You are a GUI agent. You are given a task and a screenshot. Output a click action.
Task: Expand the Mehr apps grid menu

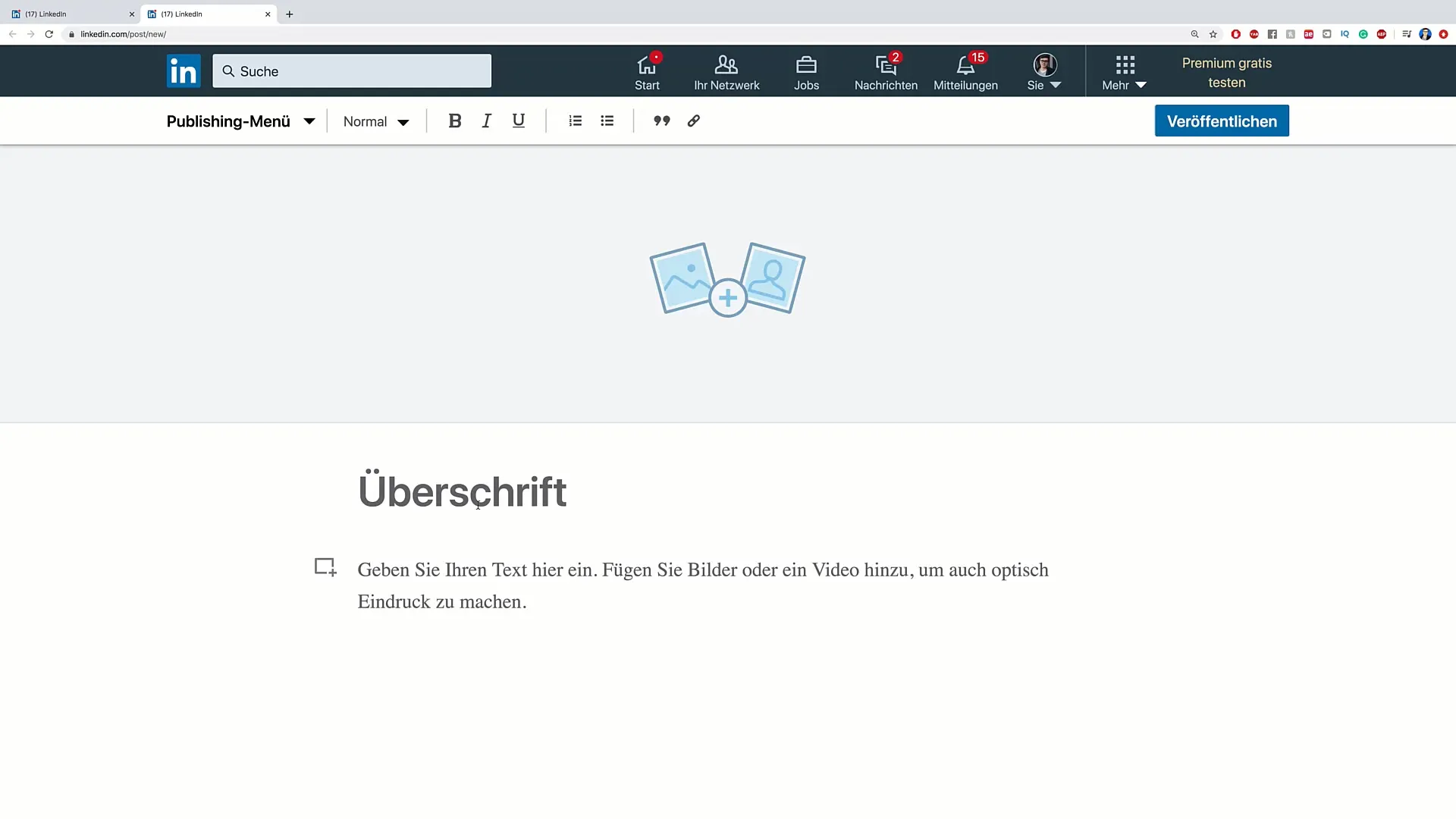click(x=1125, y=73)
